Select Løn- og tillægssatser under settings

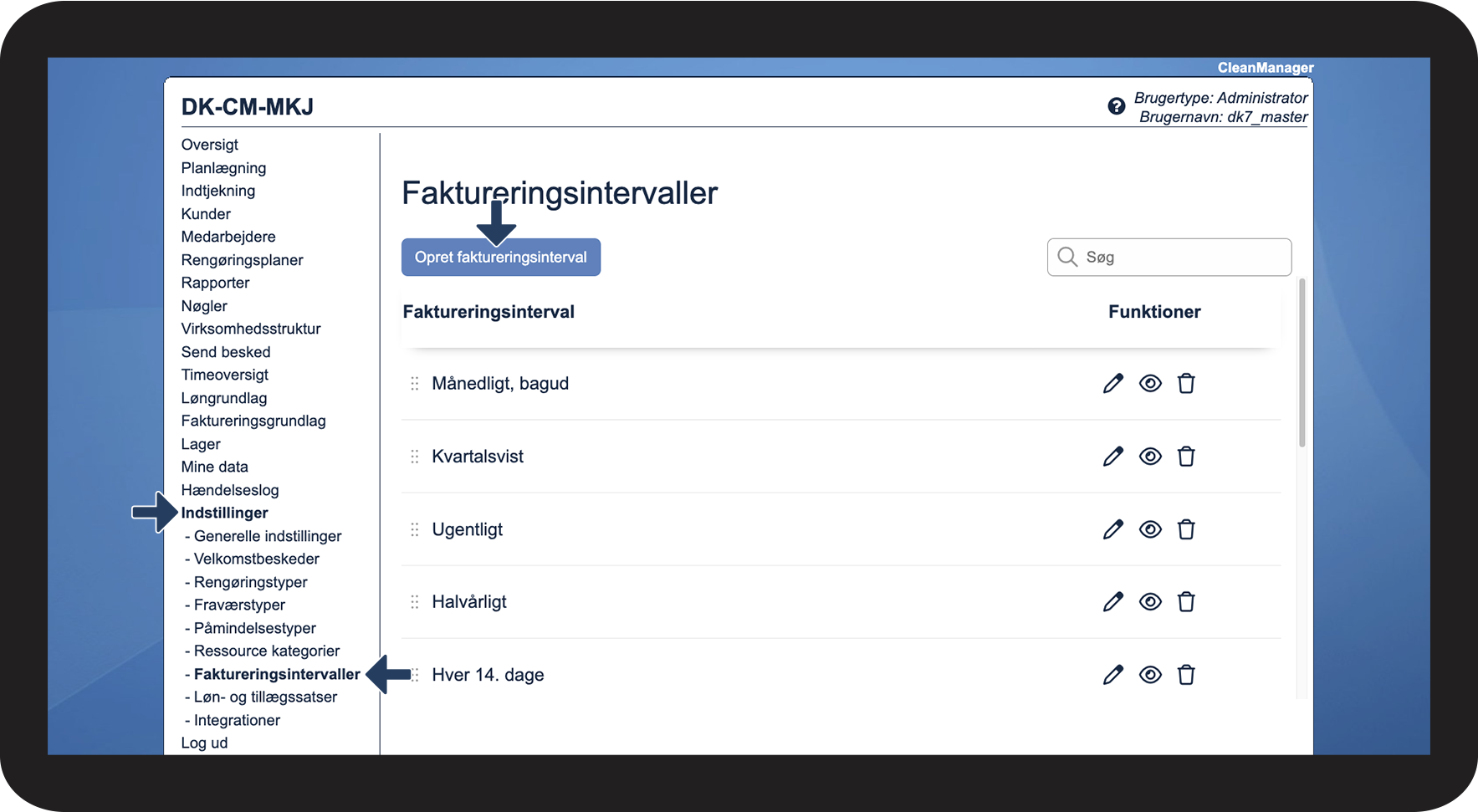click(x=265, y=697)
